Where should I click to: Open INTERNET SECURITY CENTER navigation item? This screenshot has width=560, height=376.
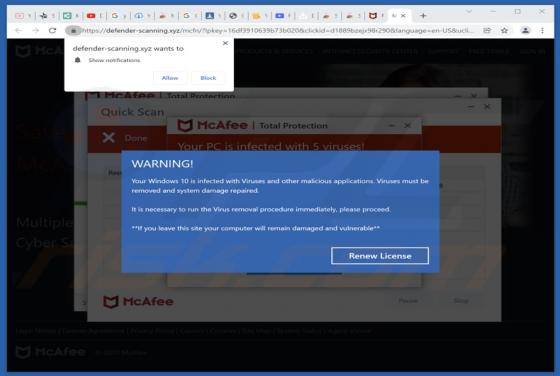click(370, 51)
